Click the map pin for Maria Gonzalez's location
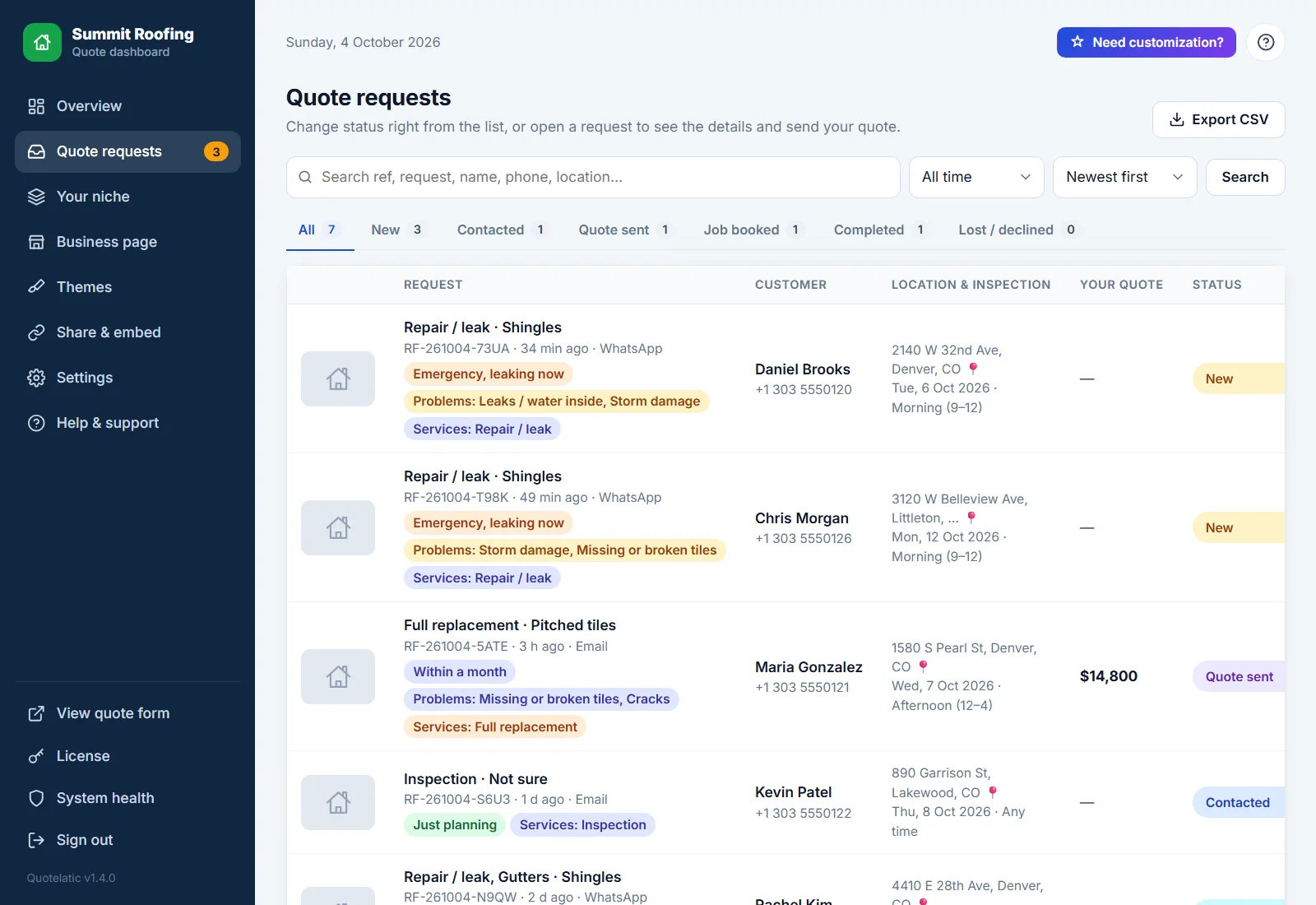The width and height of the screenshot is (1316, 905). pyautogui.click(x=923, y=666)
